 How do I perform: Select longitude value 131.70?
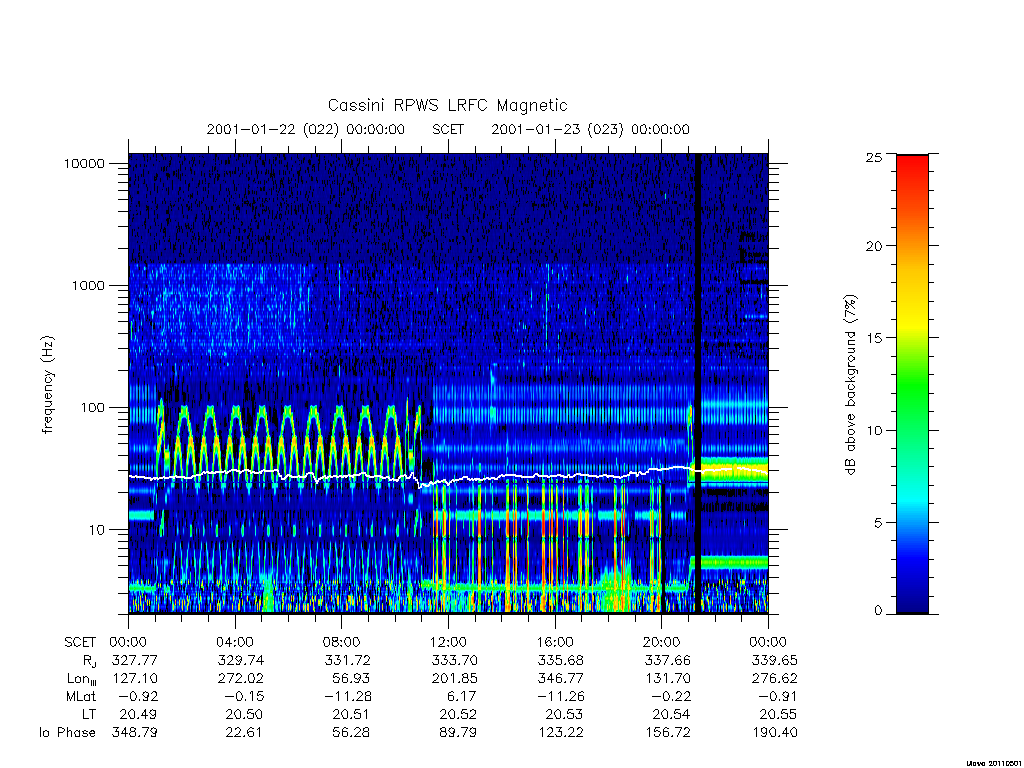(x=668, y=679)
